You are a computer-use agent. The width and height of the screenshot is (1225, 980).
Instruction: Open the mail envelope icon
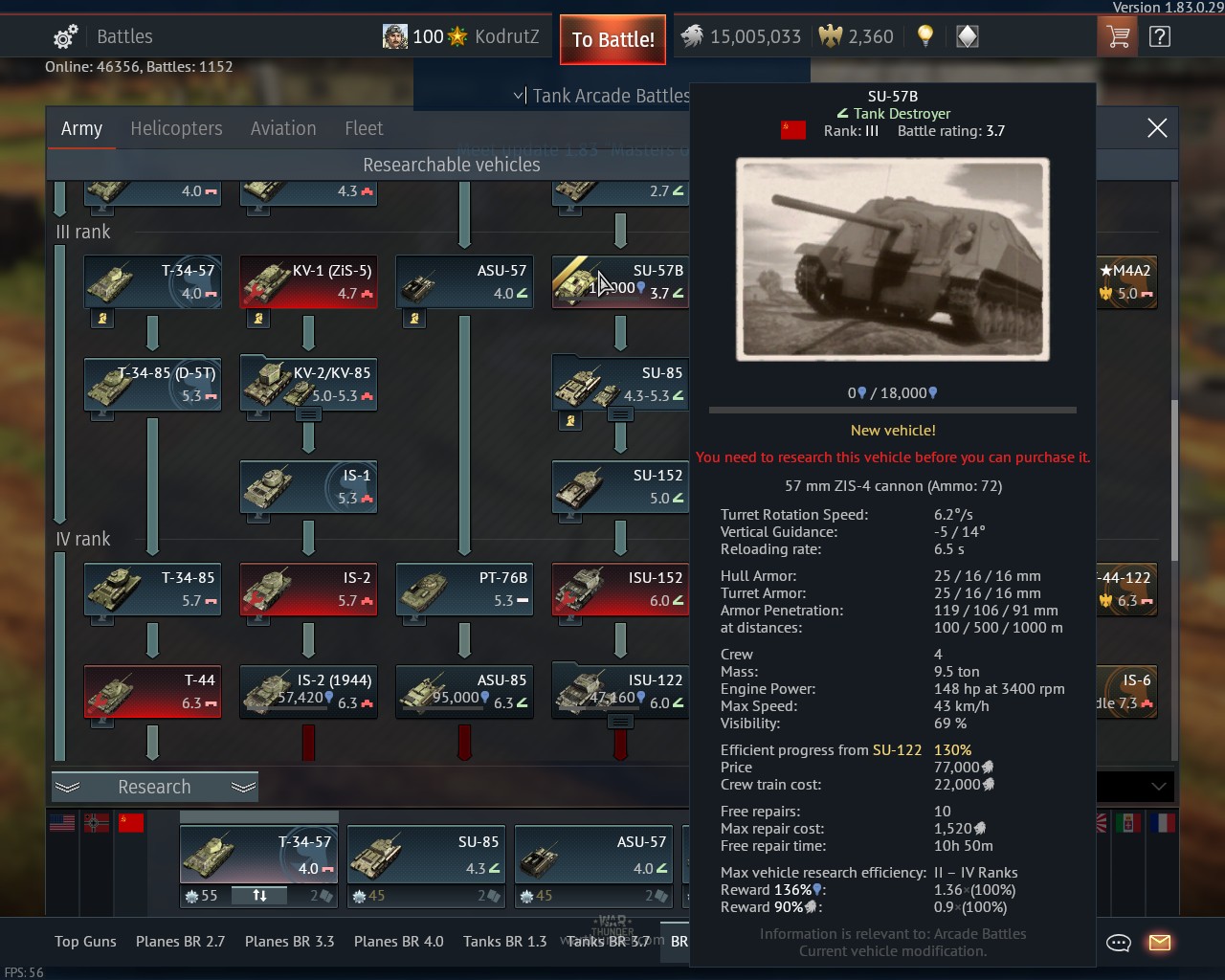pos(1160,943)
